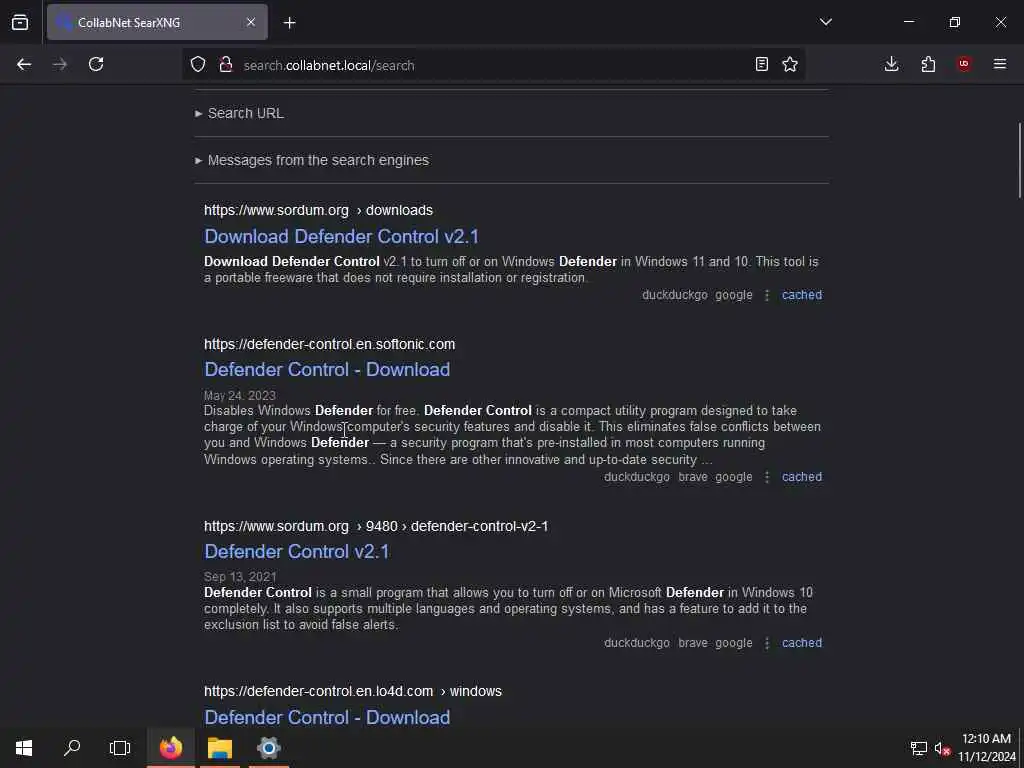Open Download Defender Control v2.1 result

click(x=341, y=236)
